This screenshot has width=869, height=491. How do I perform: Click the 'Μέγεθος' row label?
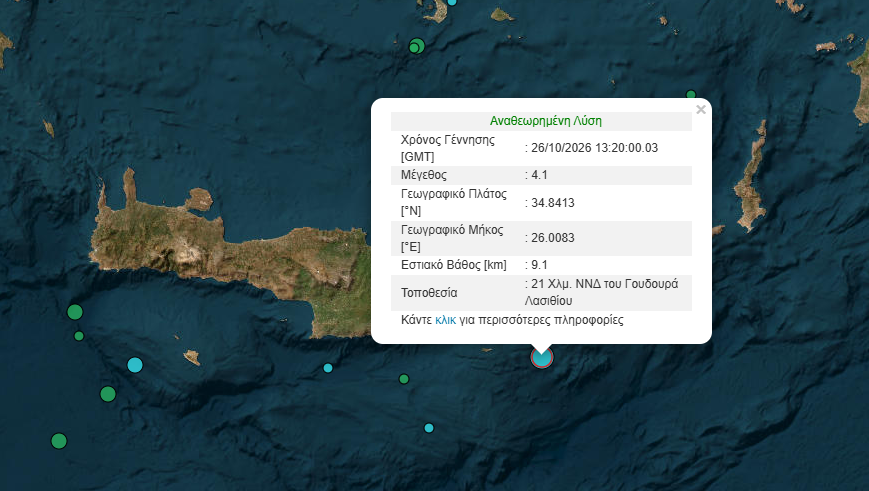423,175
